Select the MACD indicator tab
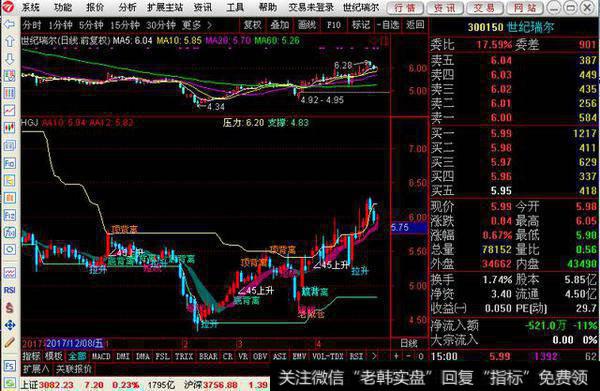This screenshot has width=600, height=391. pyautogui.click(x=101, y=356)
